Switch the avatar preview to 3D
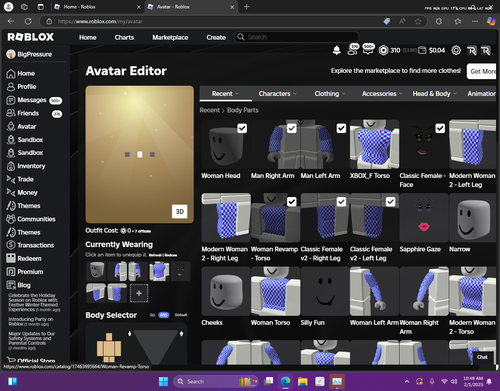500x391 pixels. [x=180, y=212]
